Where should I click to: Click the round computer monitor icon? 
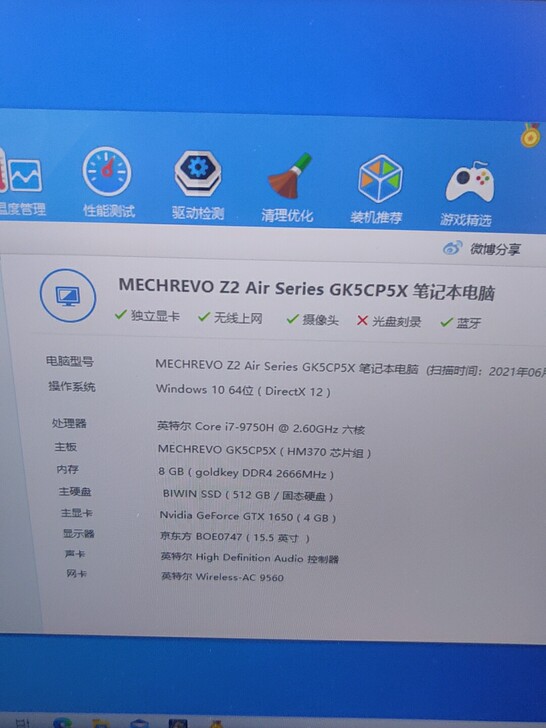pos(68,295)
